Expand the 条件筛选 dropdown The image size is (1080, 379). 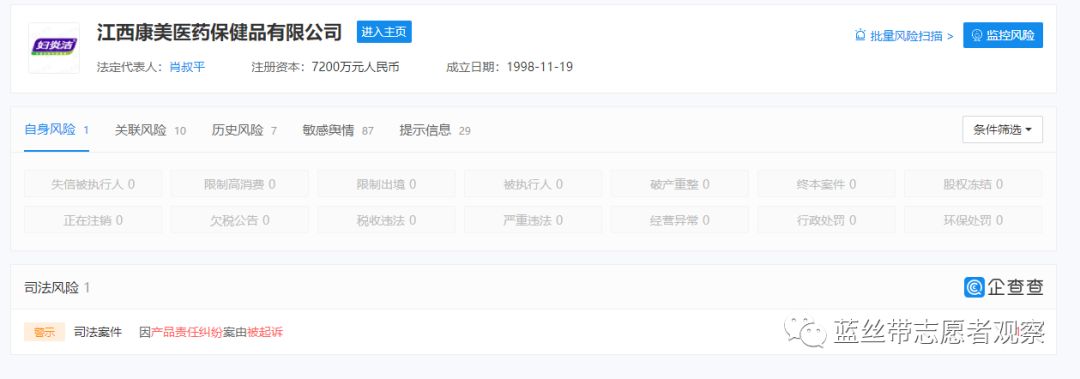1002,130
